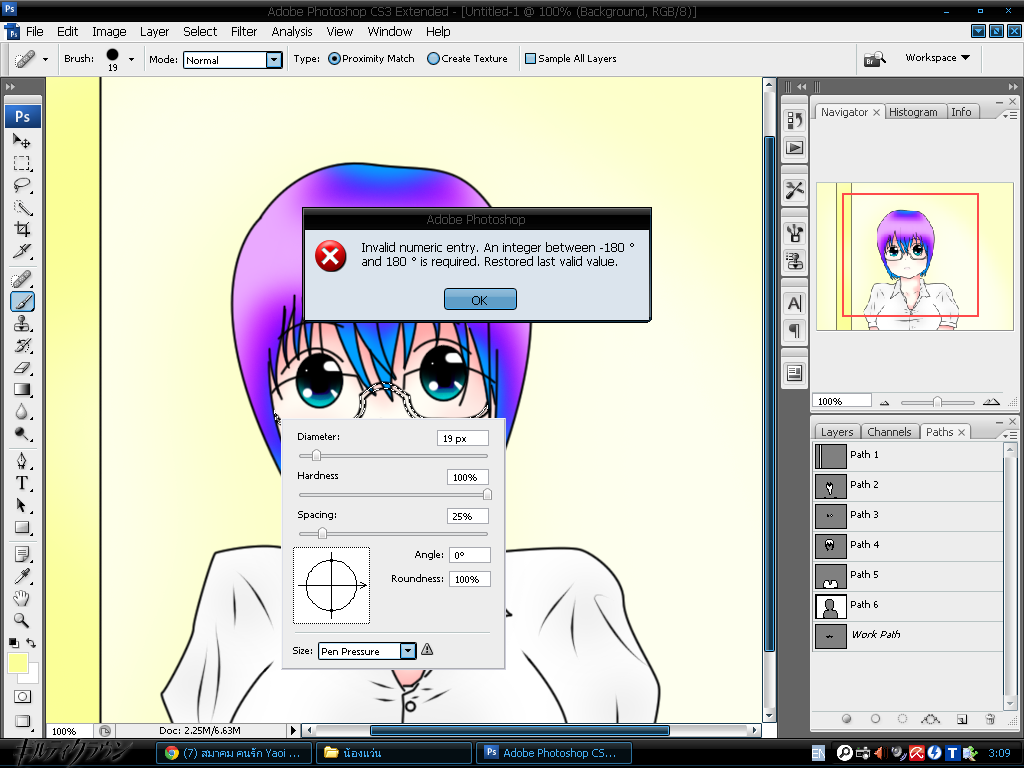Click the Navigator zoom slider handle
The image size is (1024, 768).
(937, 402)
